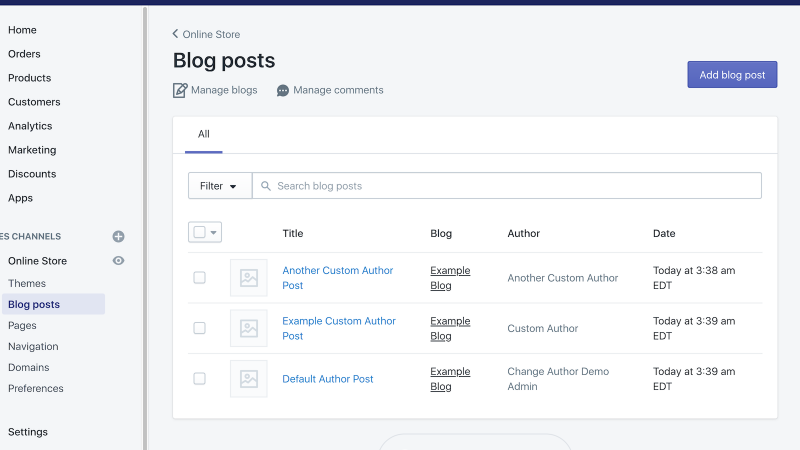Open Products in the sidebar
The height and width of the screenshot is (450, 800).
click(30, 78)
